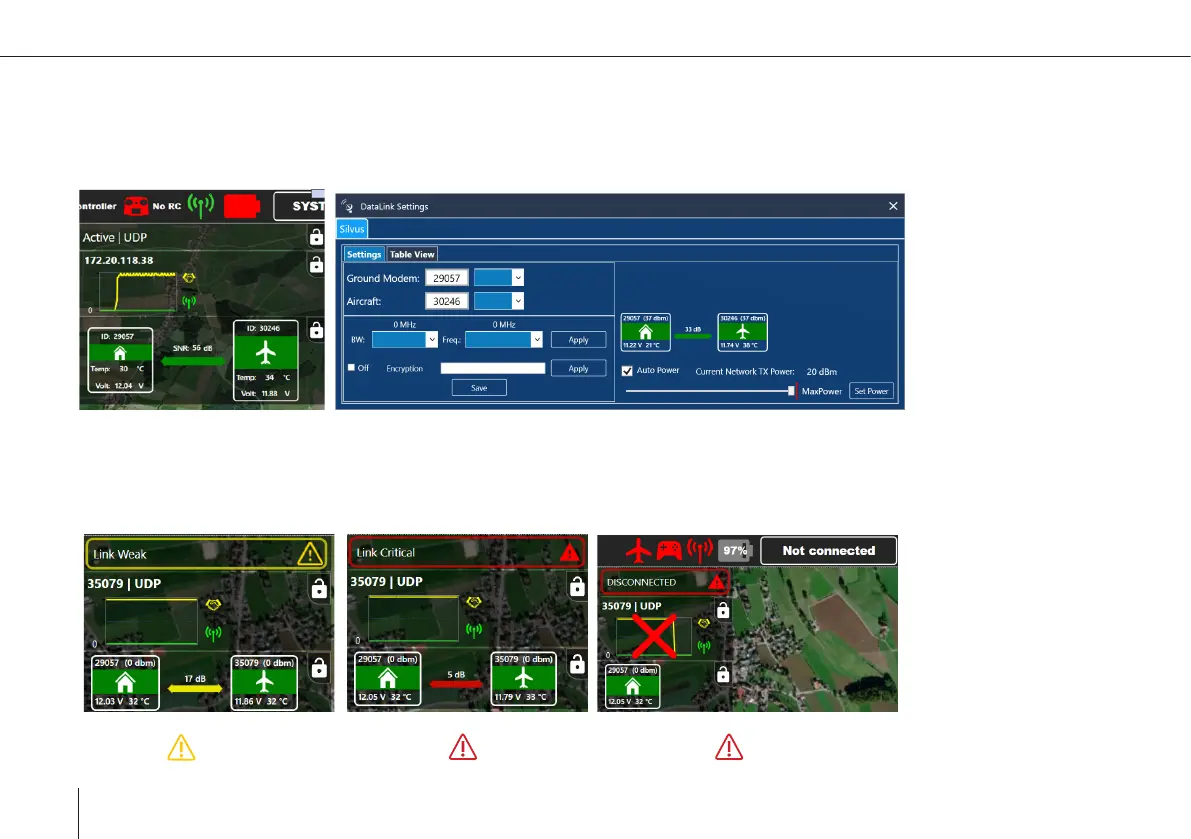Image resolution: width=1191 pixels, height=839 pixels.
Task: Click green antenna icon beside No RC
Action: [x=201, y=205]
